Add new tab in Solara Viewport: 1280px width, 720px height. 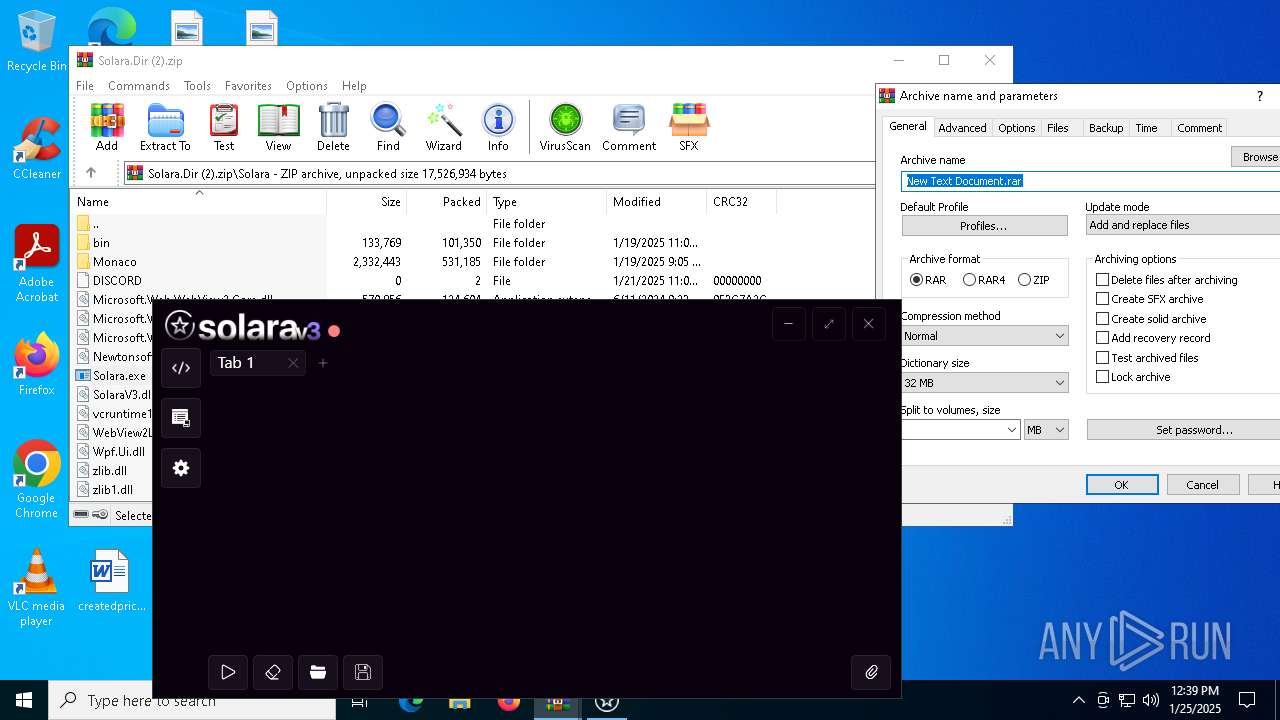coord(323,363)
